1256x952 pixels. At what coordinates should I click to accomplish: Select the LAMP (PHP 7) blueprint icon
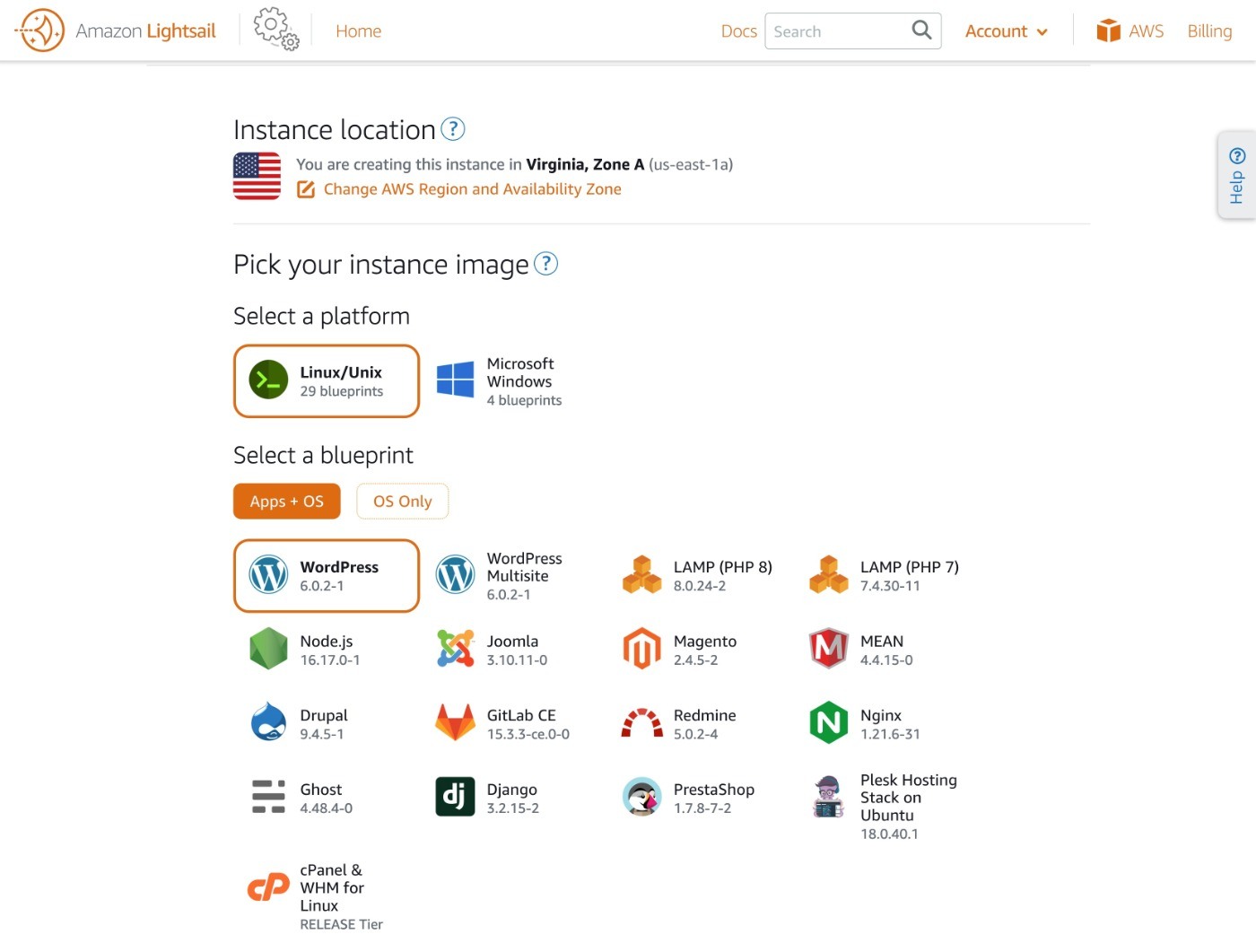(829, 575)
